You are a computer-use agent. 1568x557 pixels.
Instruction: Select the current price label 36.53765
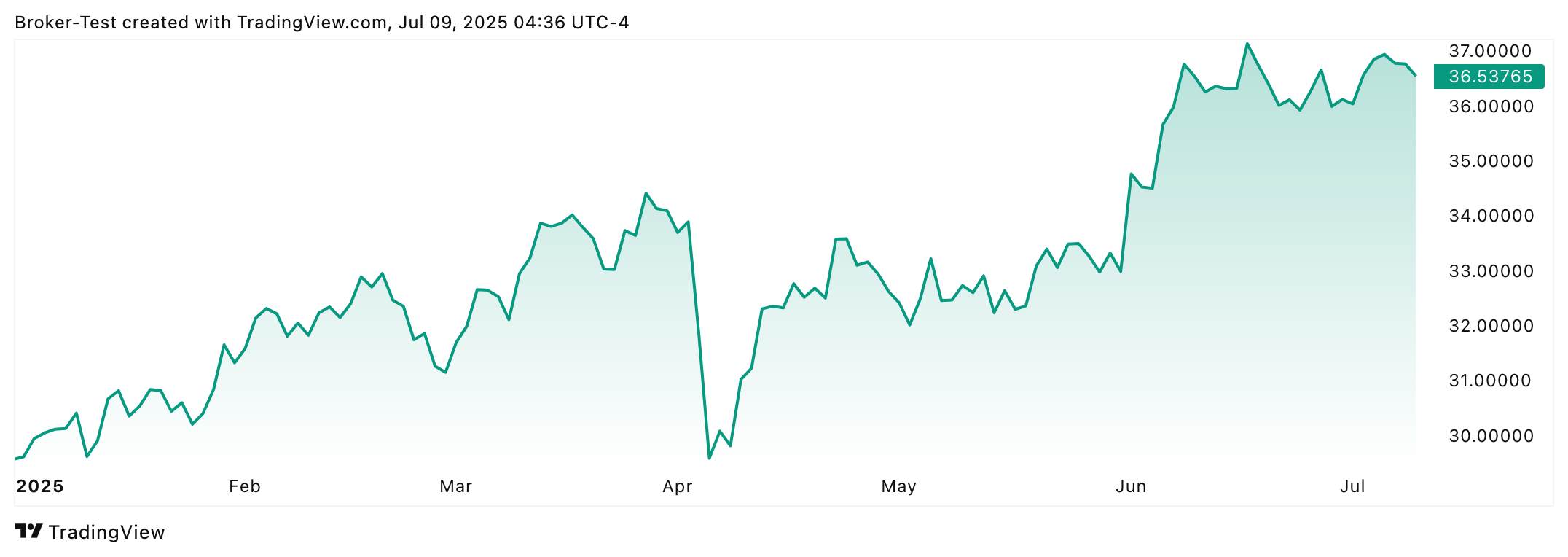[1490, 77]
